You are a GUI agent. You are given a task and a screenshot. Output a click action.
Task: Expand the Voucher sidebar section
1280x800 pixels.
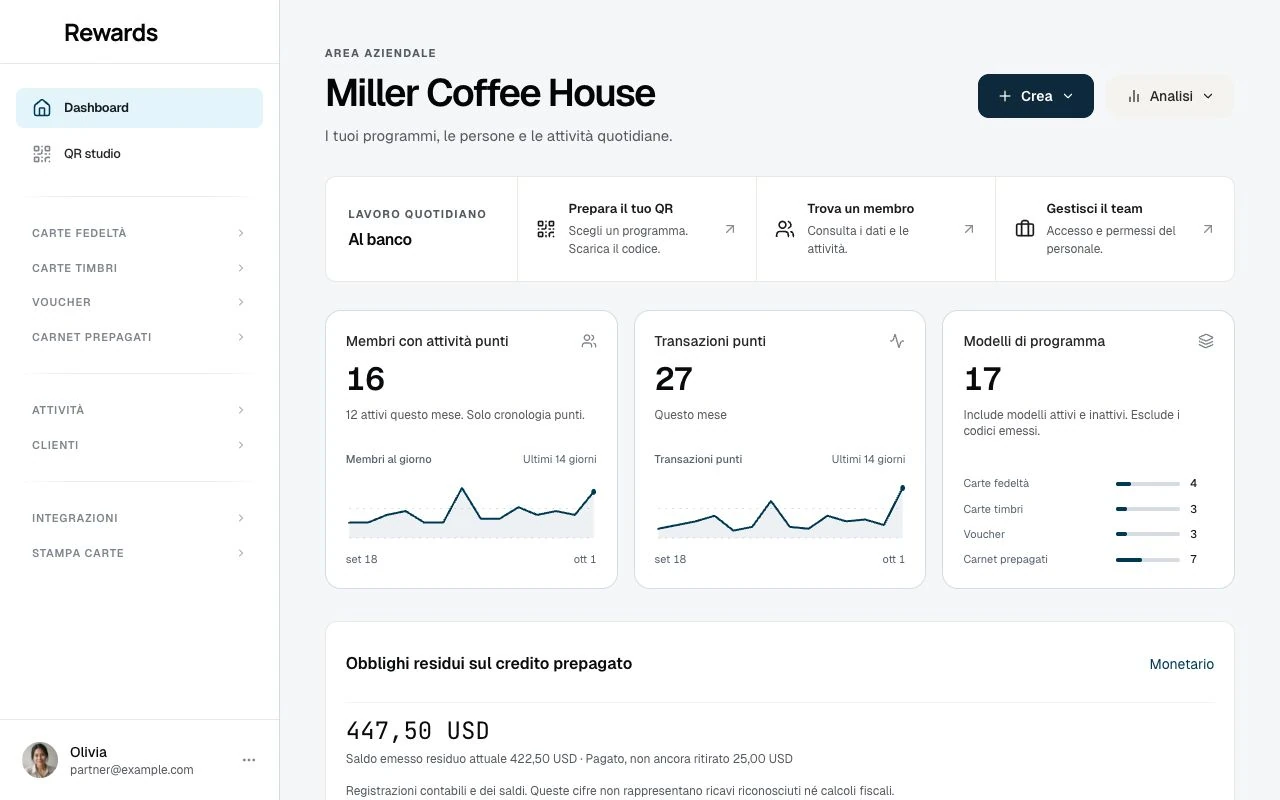(x=140, y=302)
